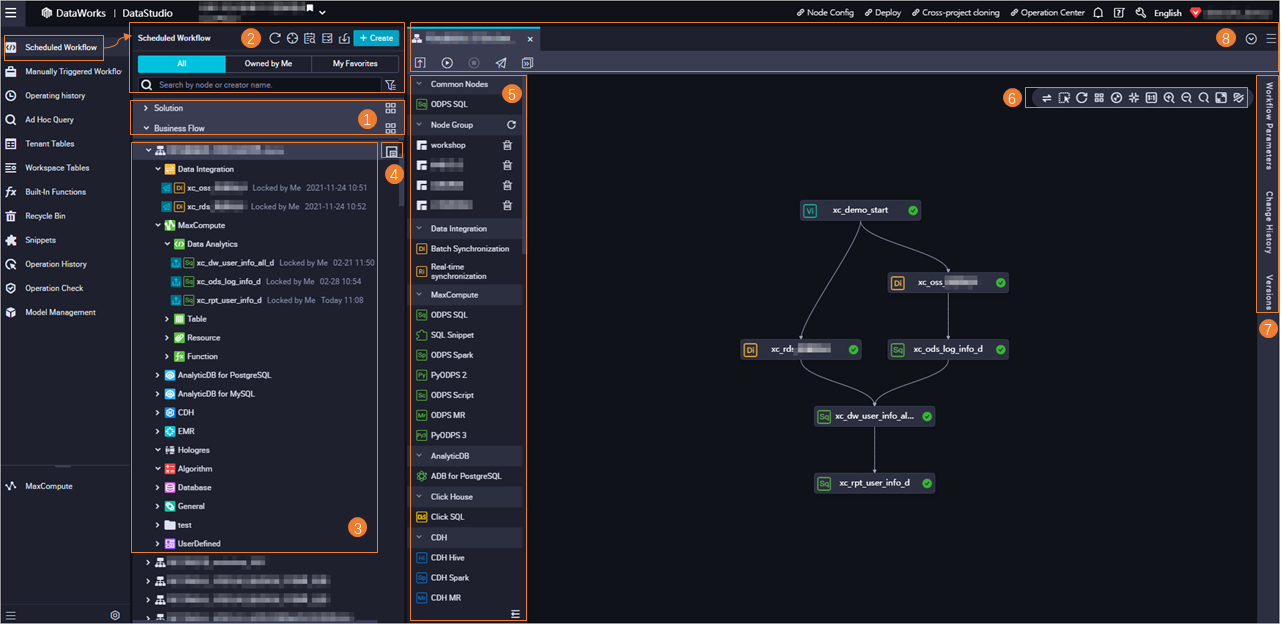Click the 1:1 actual size icon
Image resolution: width=1282 pixels, height=624 pixels.
[x=1151, y=98]
